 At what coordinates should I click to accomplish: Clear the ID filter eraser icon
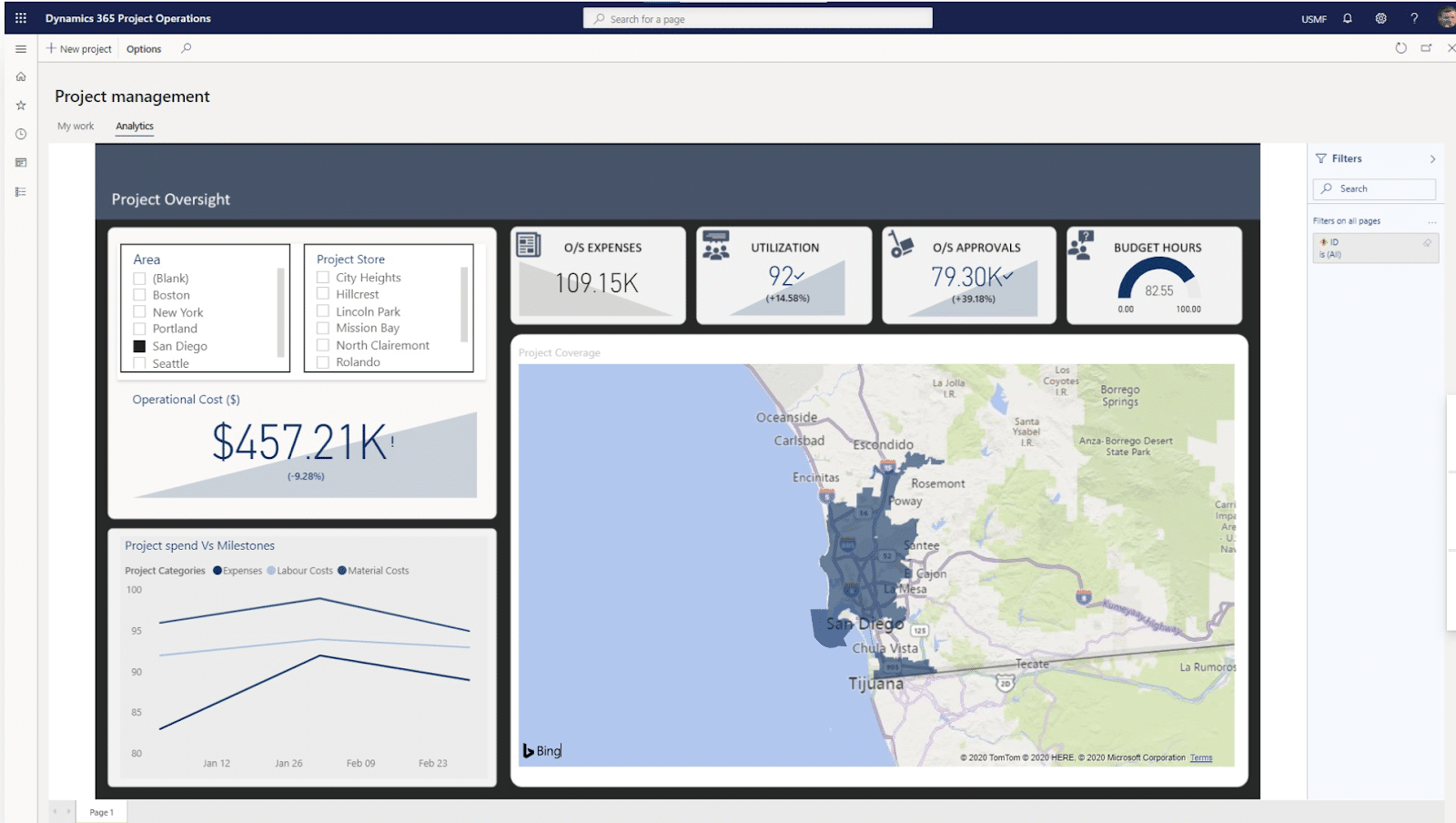(1427, 242)
